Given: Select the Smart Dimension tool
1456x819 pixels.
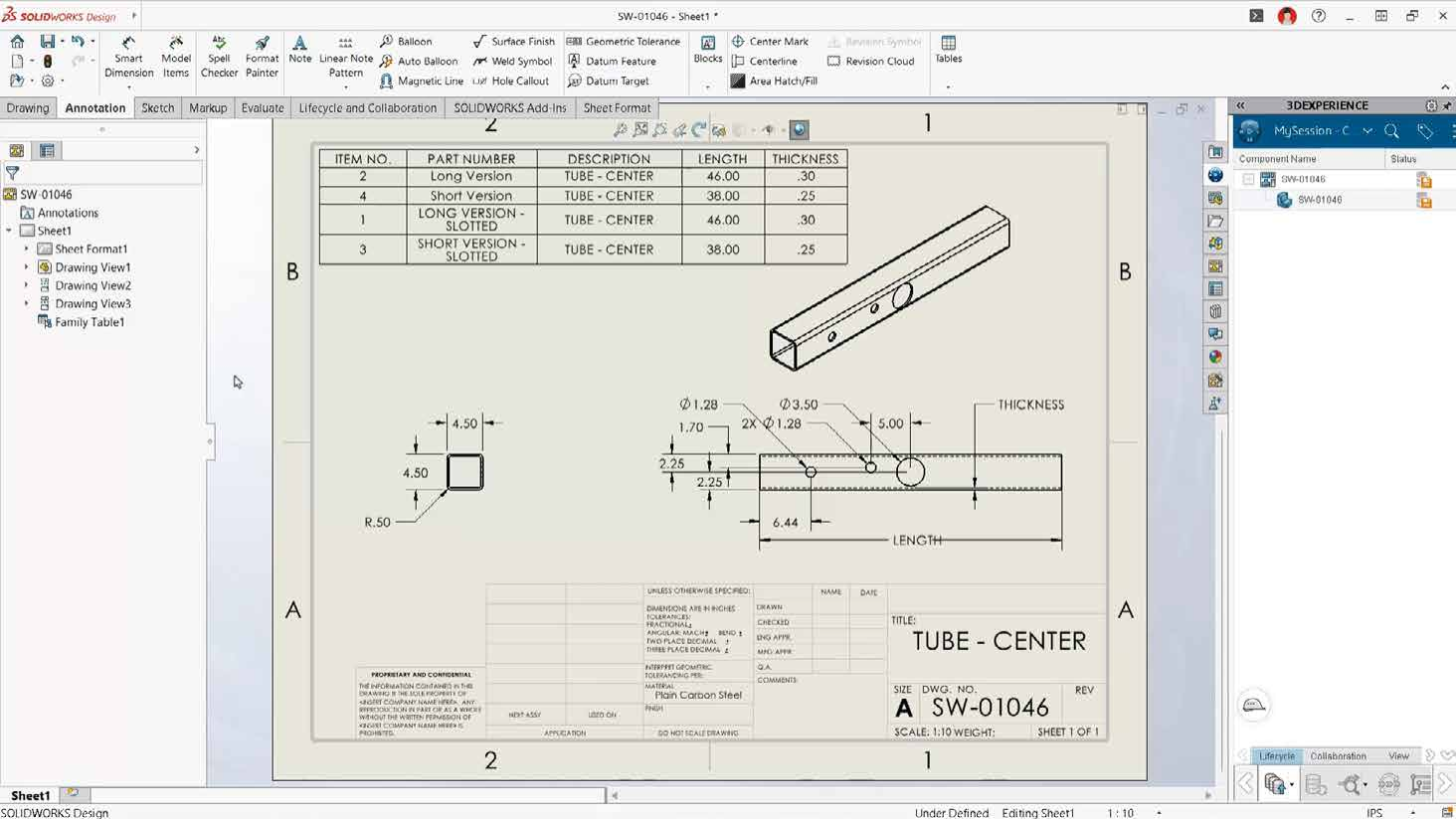Looking at the screenshot, I should (128, 57).
